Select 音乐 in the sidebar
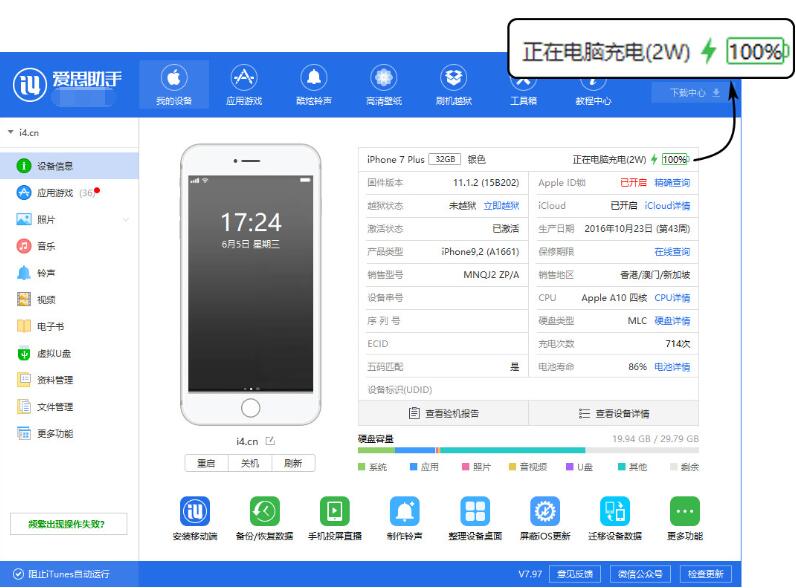 pos(46,246)
